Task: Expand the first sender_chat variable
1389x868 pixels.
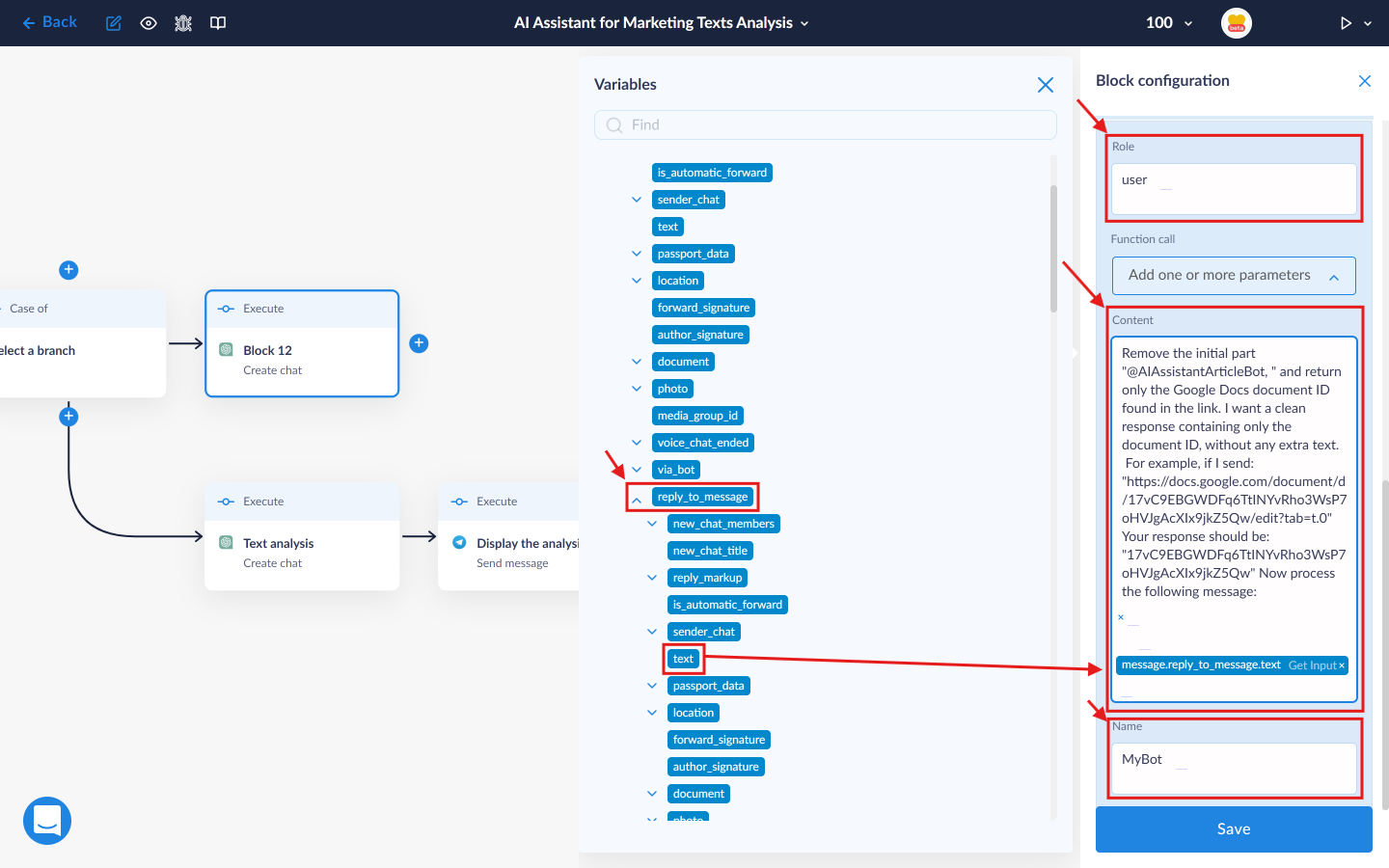Action: click(x=637, y=200)
